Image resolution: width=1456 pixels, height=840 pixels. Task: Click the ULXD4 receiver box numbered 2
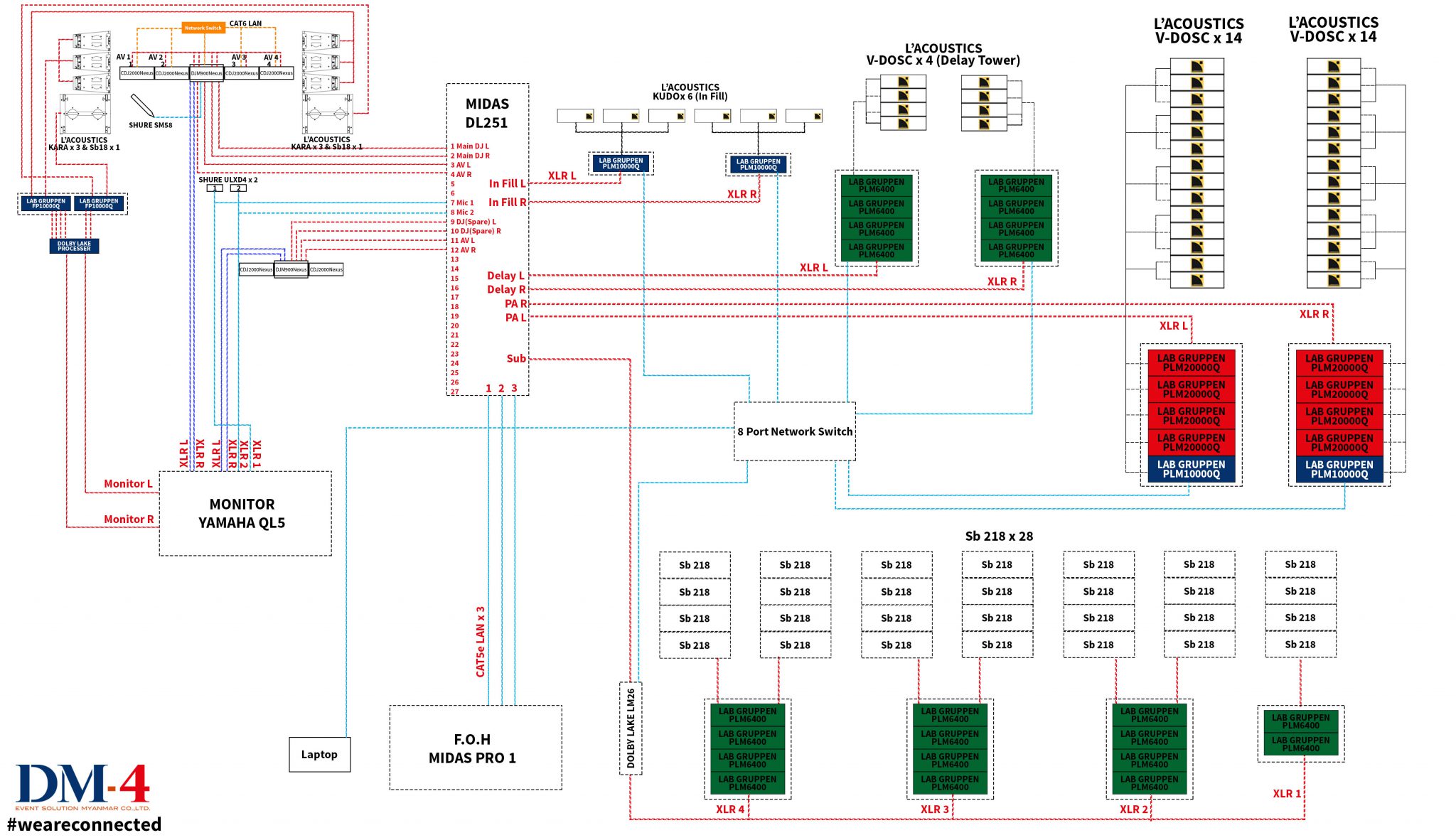pyautogui.click(x=239, y=188)
